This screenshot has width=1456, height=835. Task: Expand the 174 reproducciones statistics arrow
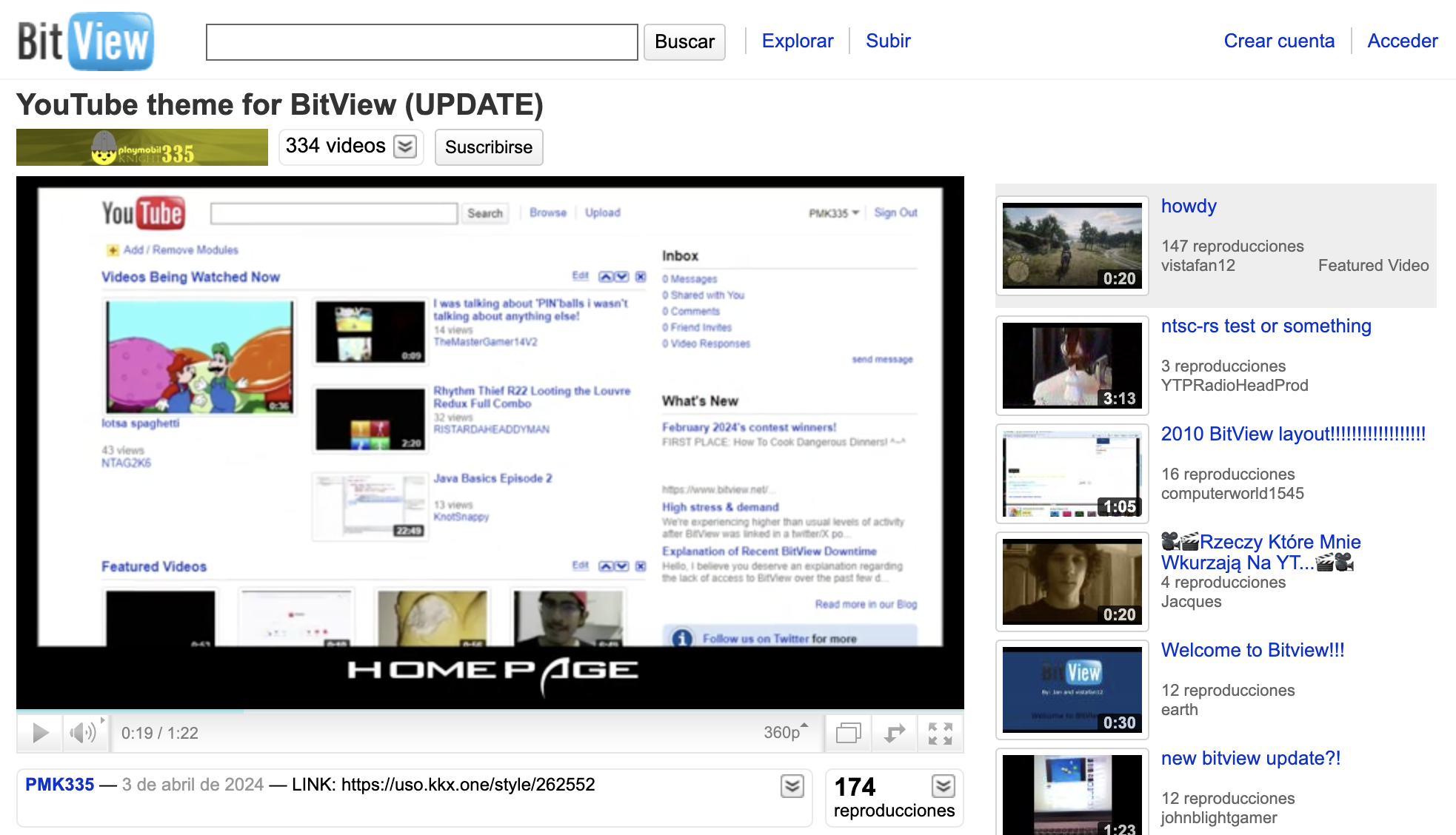click(943, 785)
